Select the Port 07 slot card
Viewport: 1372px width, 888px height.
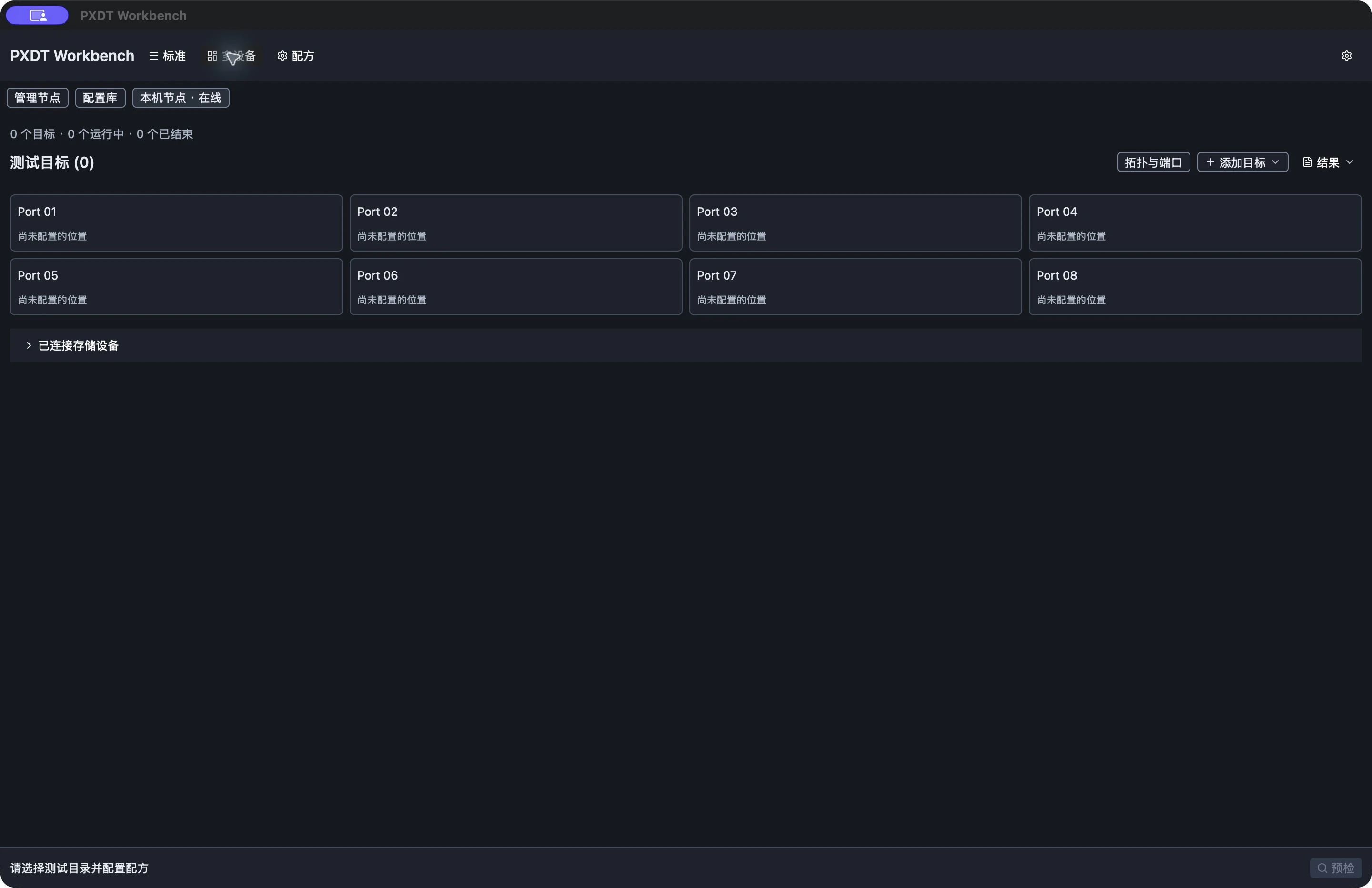click(856, 287)
